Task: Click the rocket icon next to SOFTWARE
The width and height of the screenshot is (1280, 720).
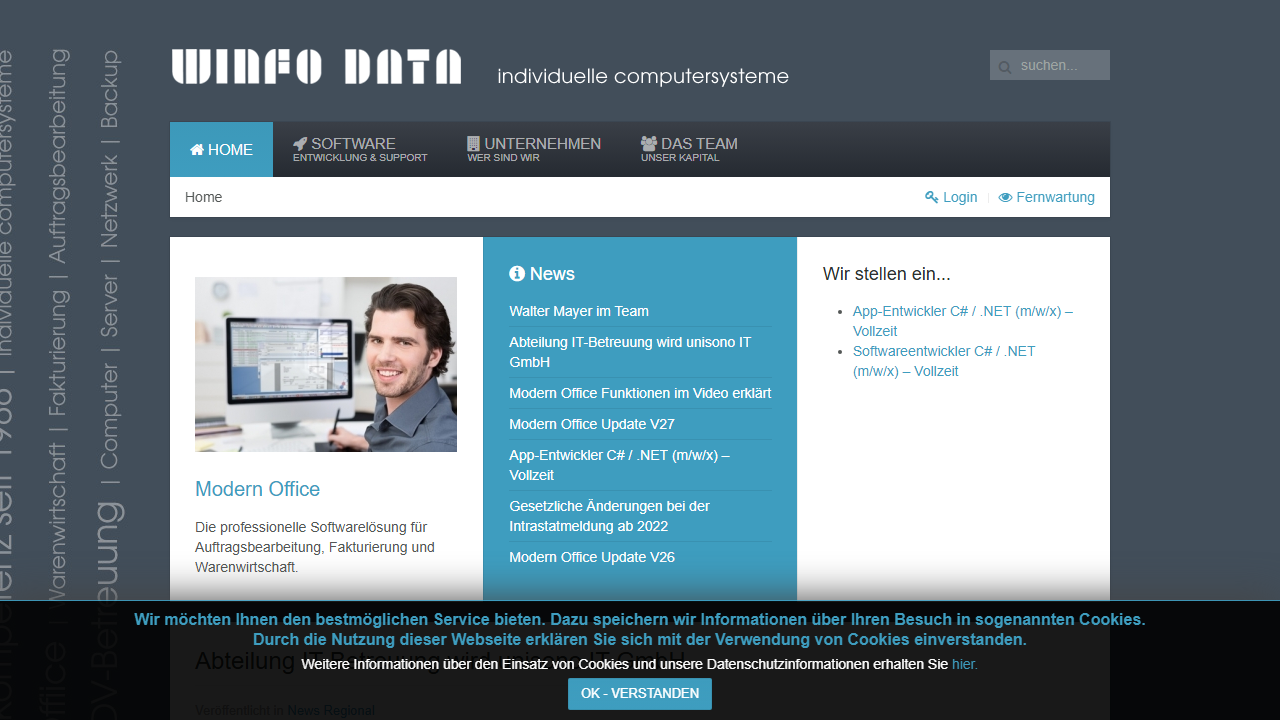Action: tap(300, 144)
